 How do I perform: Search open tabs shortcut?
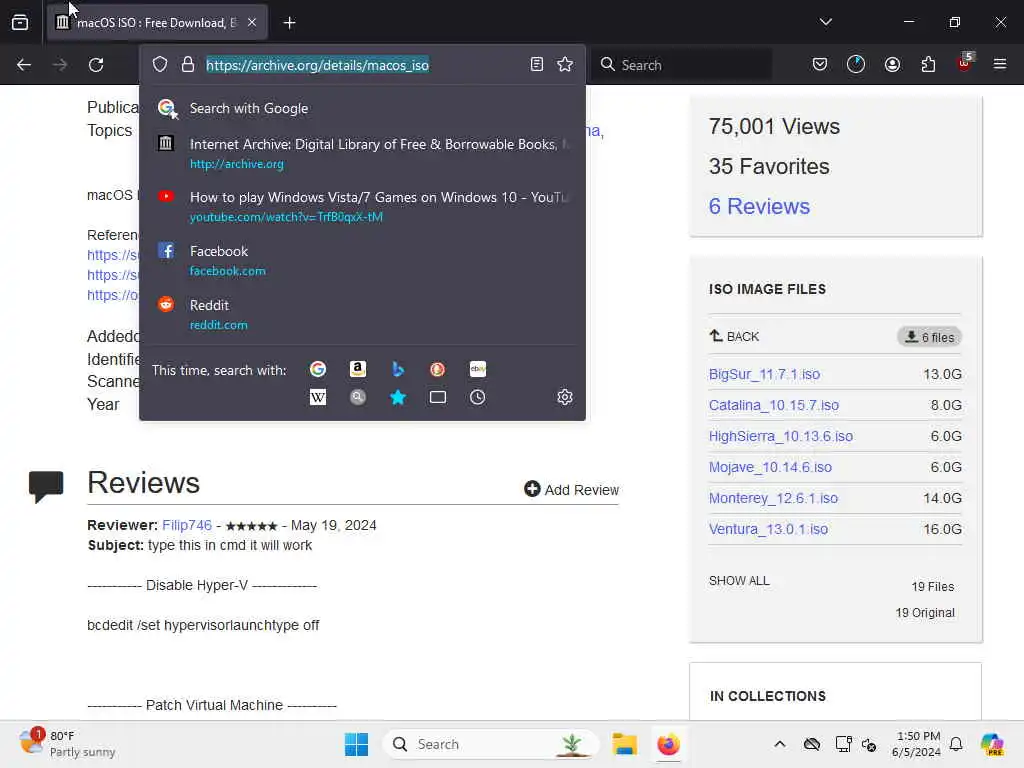tap(438, 397)
